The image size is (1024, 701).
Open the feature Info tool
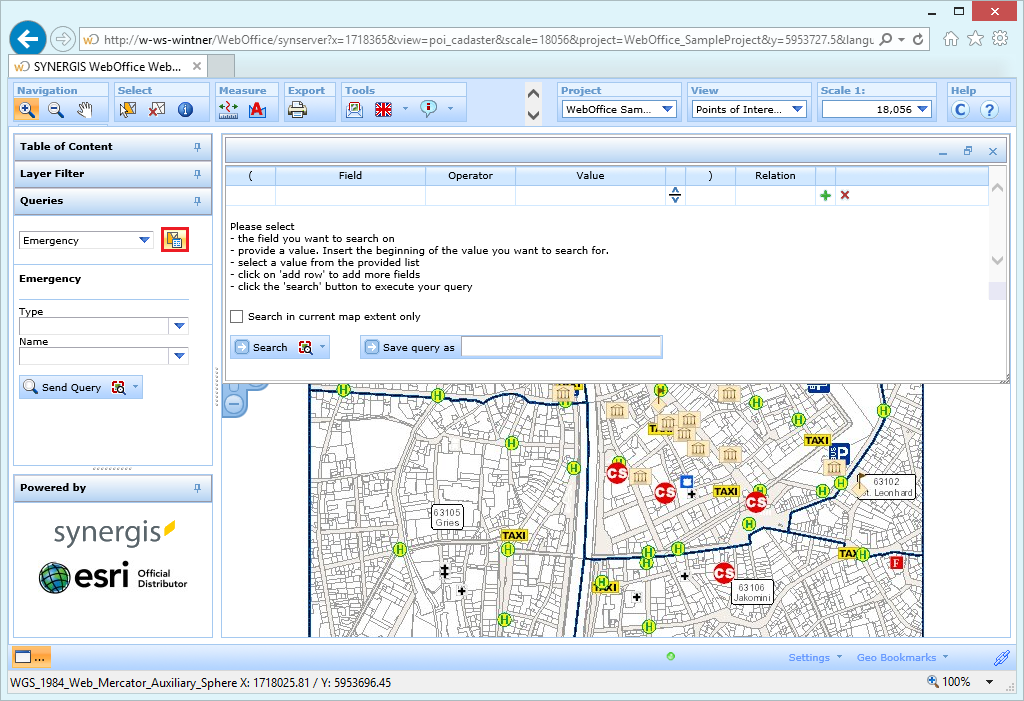click(x=185, y=109)
